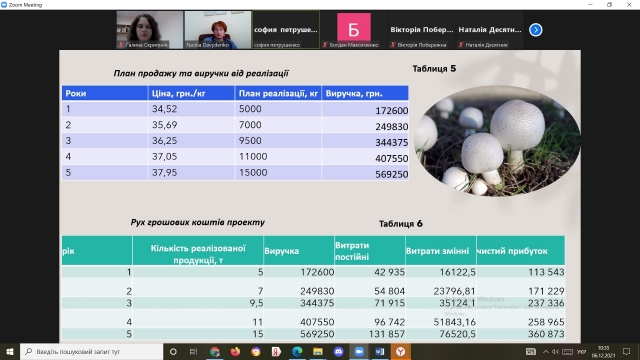The image size is (640, 360).
Task: Click the taskbar search input field
Action: coord(91,351)
